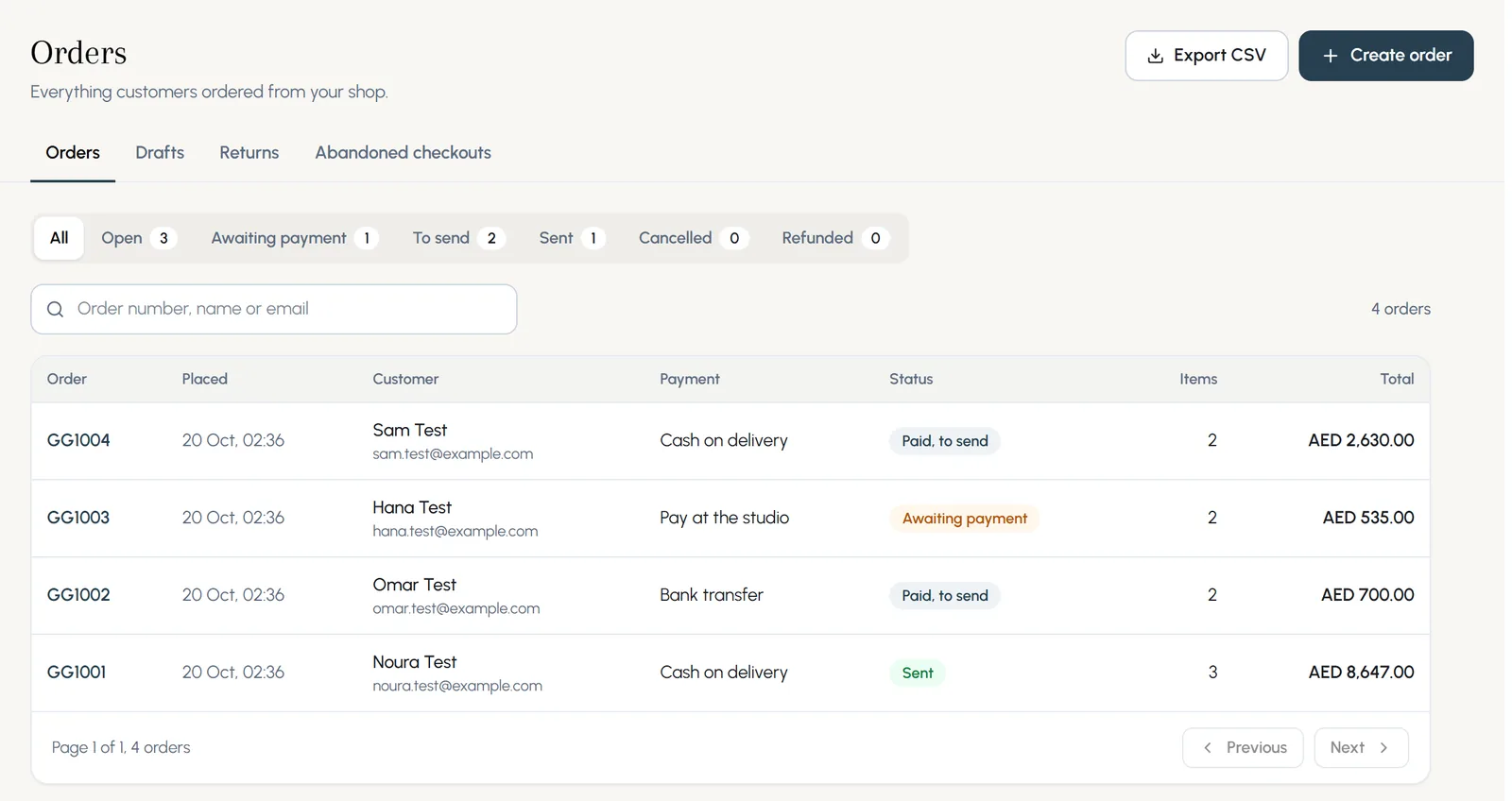Open the Returns tab
Viewport: 1512px width, 801px height.
249,153
